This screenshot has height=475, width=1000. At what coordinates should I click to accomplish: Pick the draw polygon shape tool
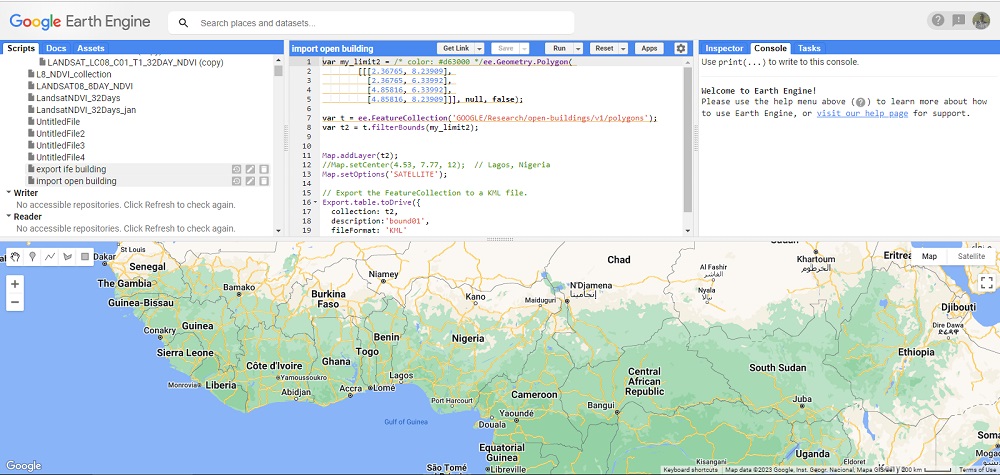(67, 257)
